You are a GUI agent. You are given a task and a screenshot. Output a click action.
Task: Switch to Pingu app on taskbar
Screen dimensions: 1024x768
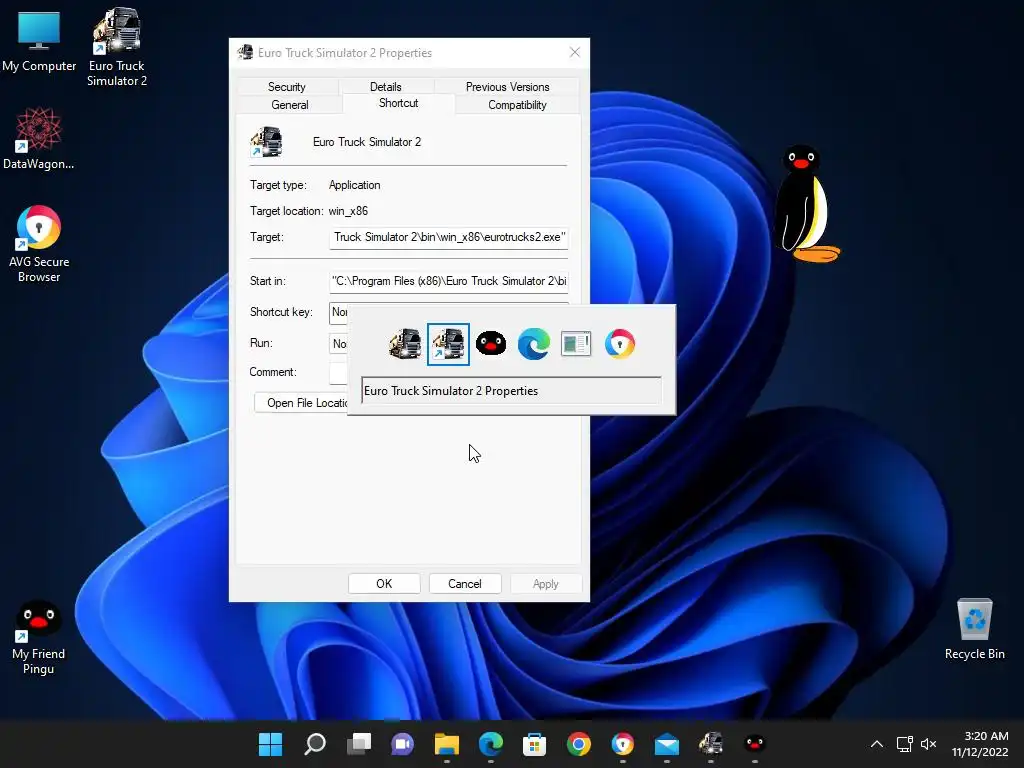click(754, 743)
